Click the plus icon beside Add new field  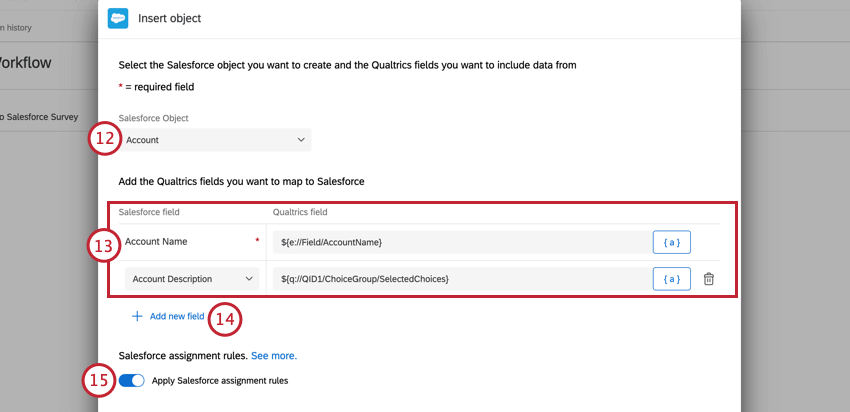[x=137, y=316]
